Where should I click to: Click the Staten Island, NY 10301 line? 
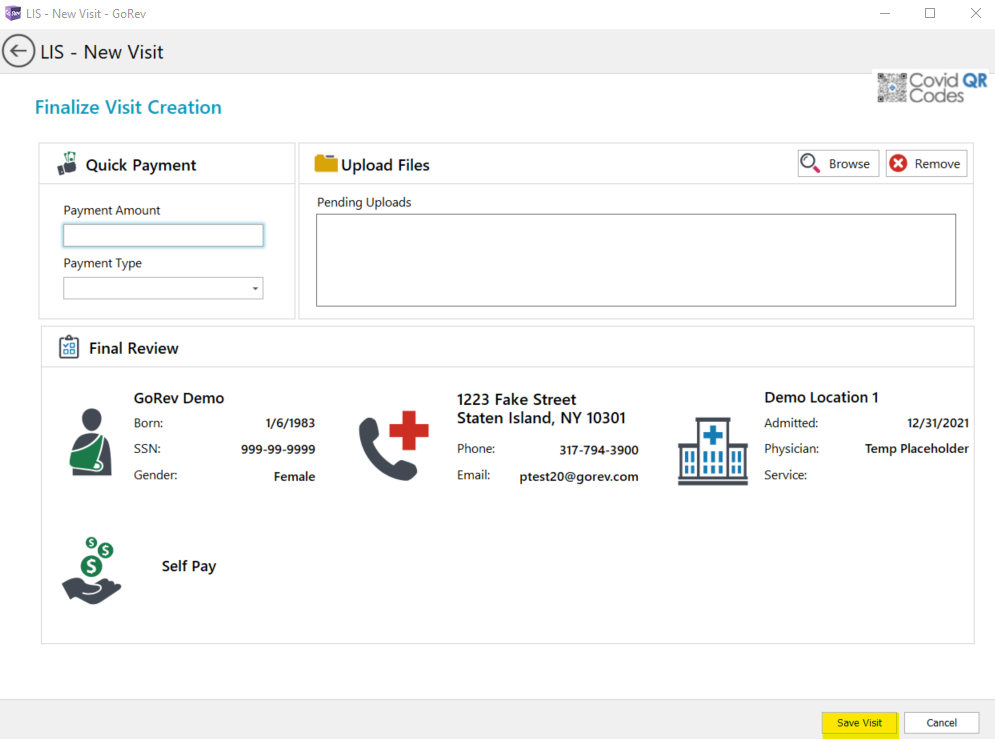click(541, 418)
